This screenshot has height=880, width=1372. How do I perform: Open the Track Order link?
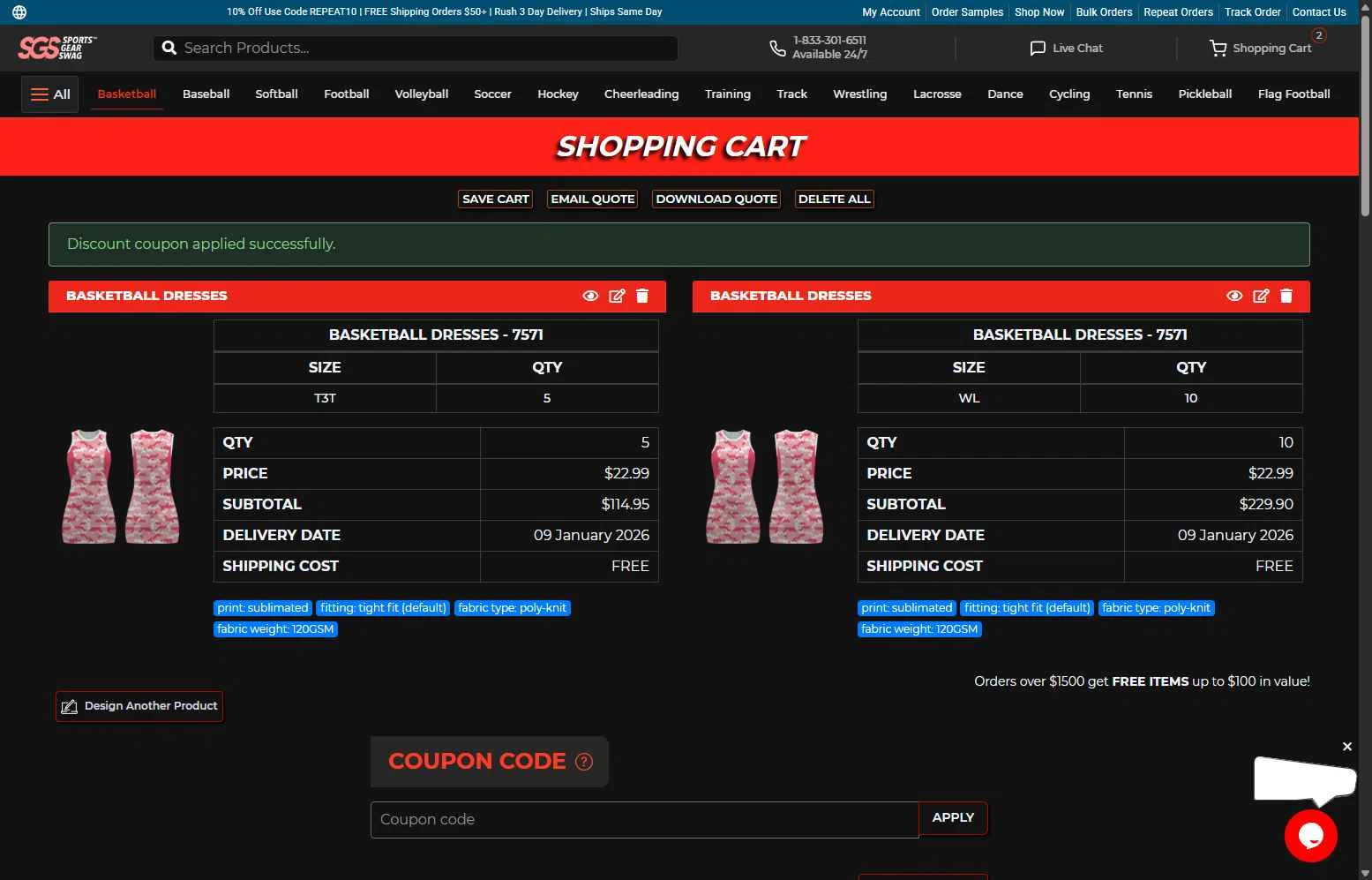click(1252, 12)
